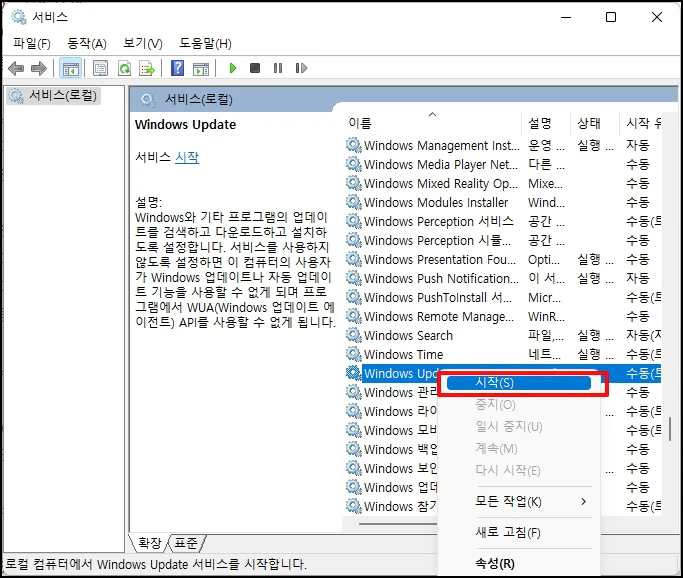Click the gear icon of Windows Presentation Foundation
The height and width of the screenshot is (578, 683).
click(x=354, y=259)
